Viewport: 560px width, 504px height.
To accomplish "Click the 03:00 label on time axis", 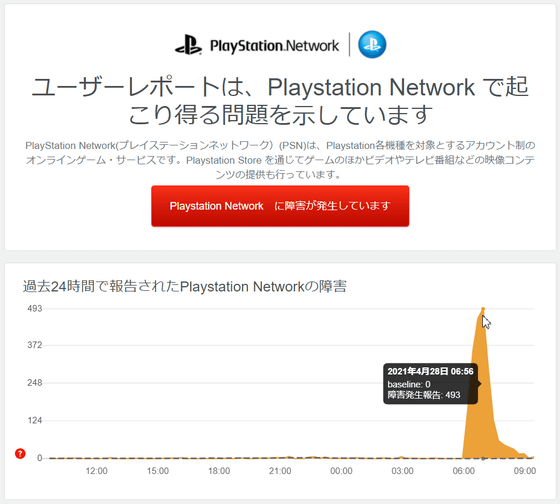I will pyautogui.click(x=402, y=471).
